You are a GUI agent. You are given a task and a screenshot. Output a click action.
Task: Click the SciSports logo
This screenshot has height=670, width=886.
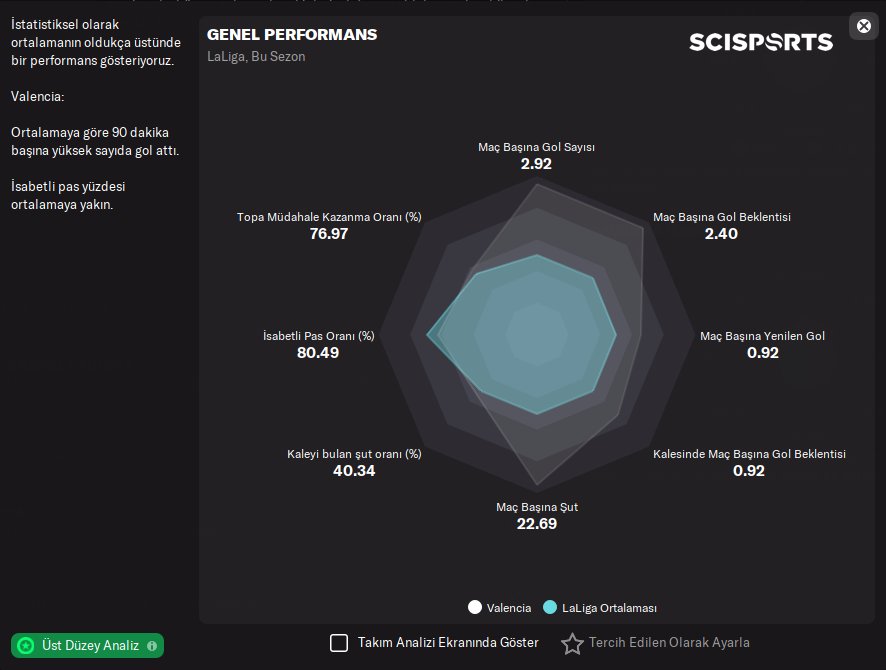point(760,42)
